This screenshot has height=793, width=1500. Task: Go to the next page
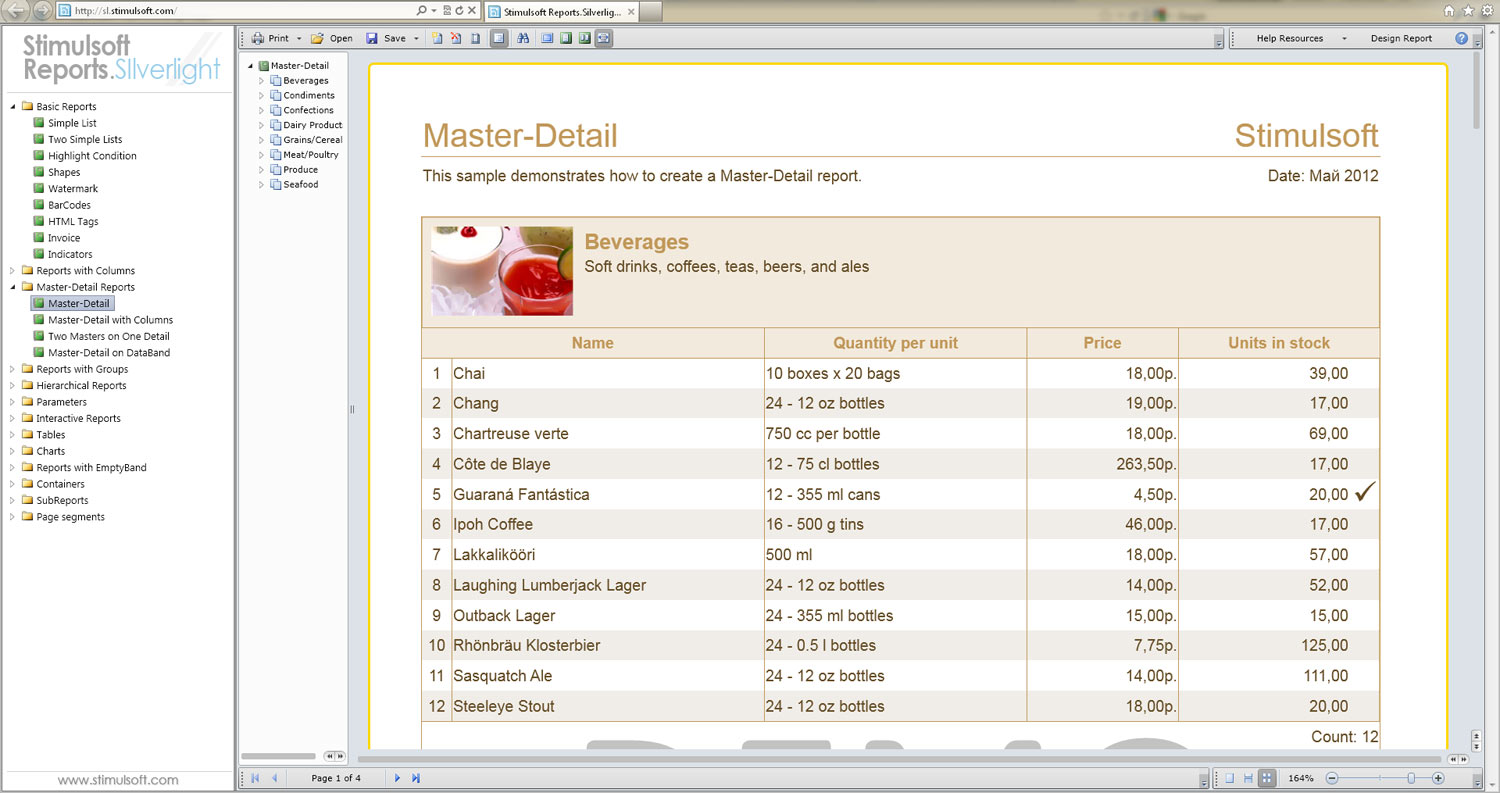click(x=397, y=777)
